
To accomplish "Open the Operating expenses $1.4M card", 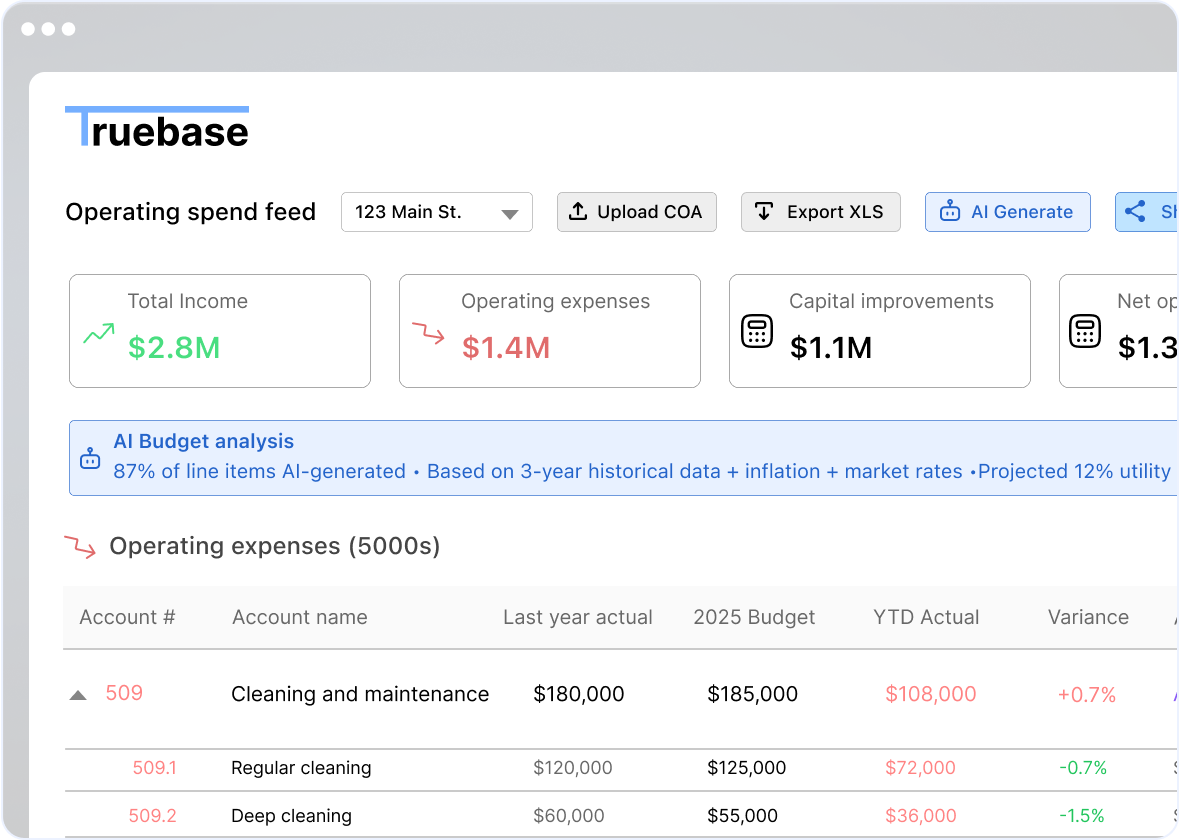I will [x=549, y=331].
